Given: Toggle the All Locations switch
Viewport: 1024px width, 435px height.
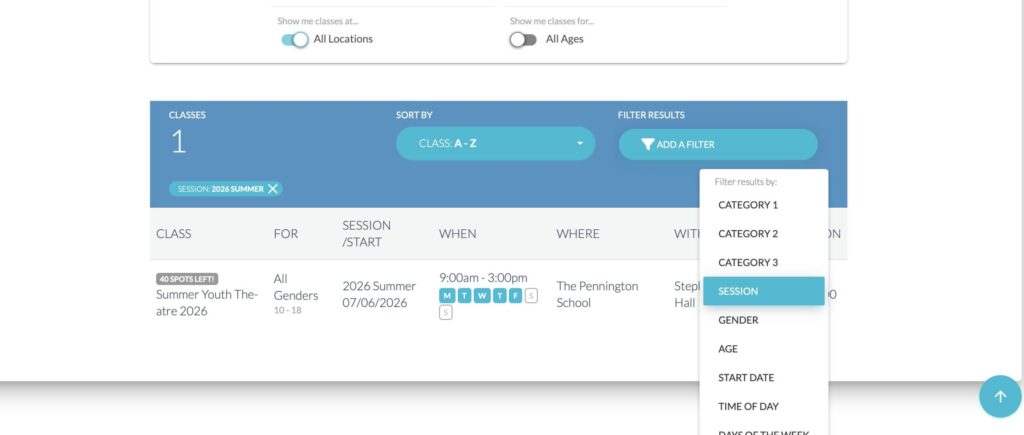Looking at the screenshot, I should point(294,39).
